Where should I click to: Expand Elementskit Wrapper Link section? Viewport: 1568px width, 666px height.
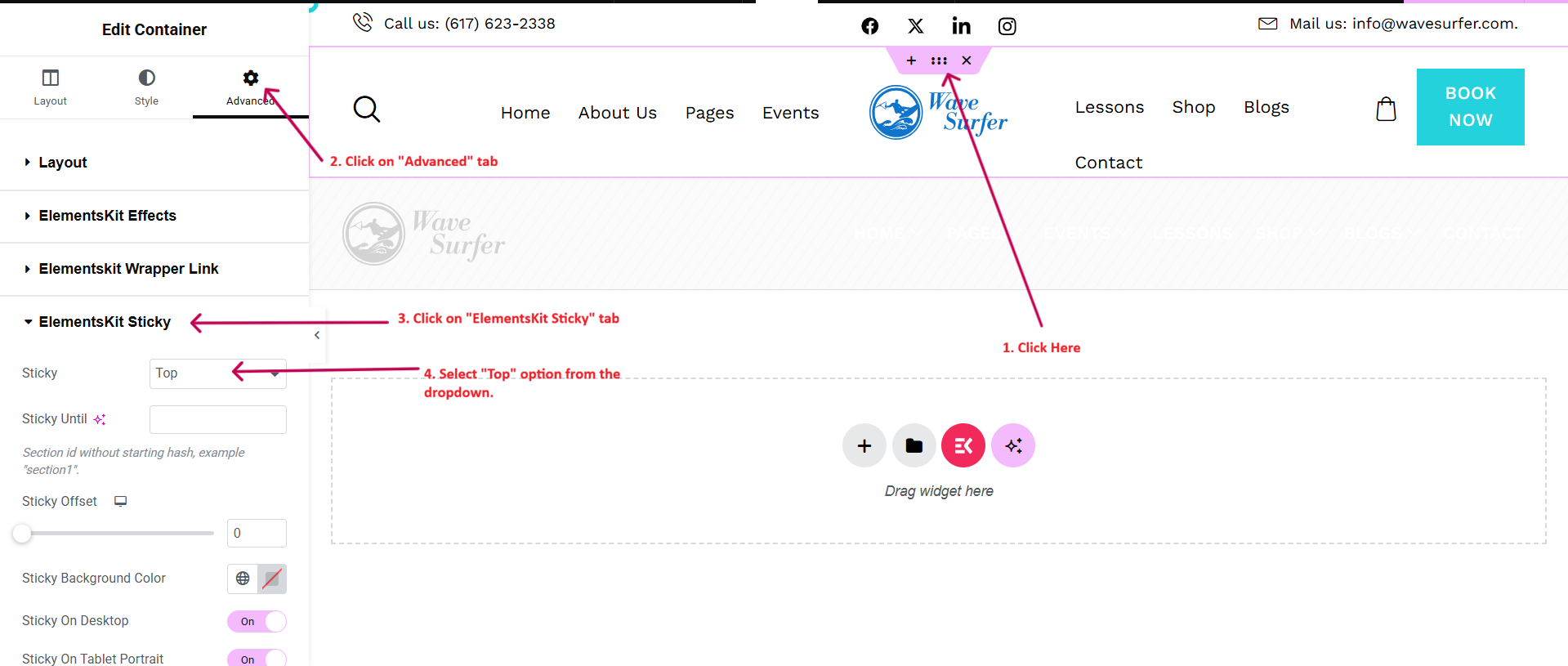click(x=154, y=269)
